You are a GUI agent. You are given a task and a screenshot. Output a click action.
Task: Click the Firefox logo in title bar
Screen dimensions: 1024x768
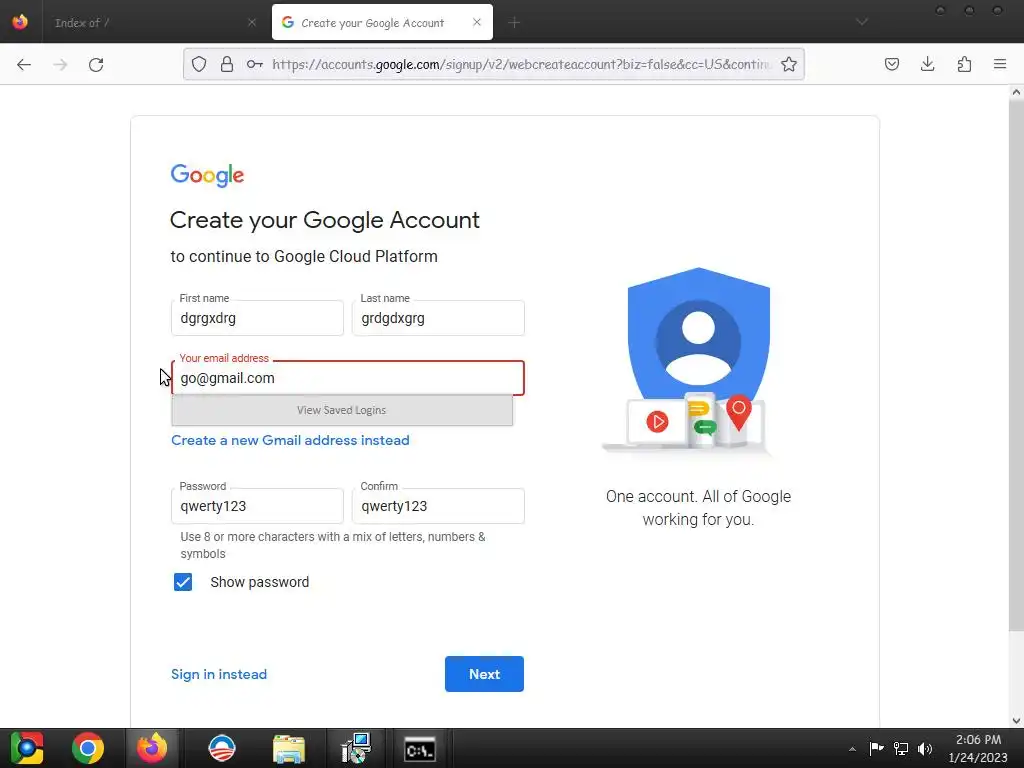(x=20, y=22)
